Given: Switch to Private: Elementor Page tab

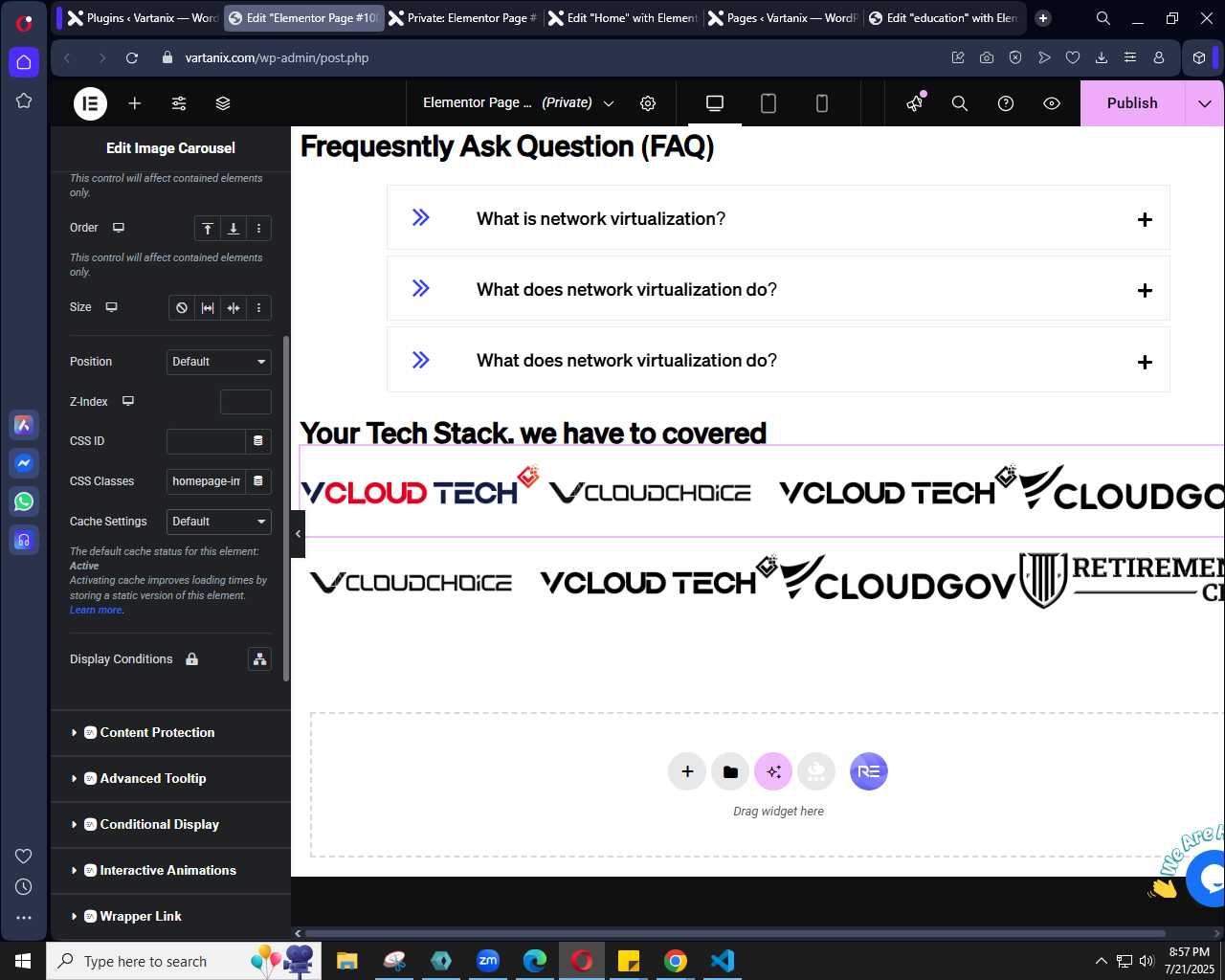Looking at the screenshot, I should coord(463,18).
